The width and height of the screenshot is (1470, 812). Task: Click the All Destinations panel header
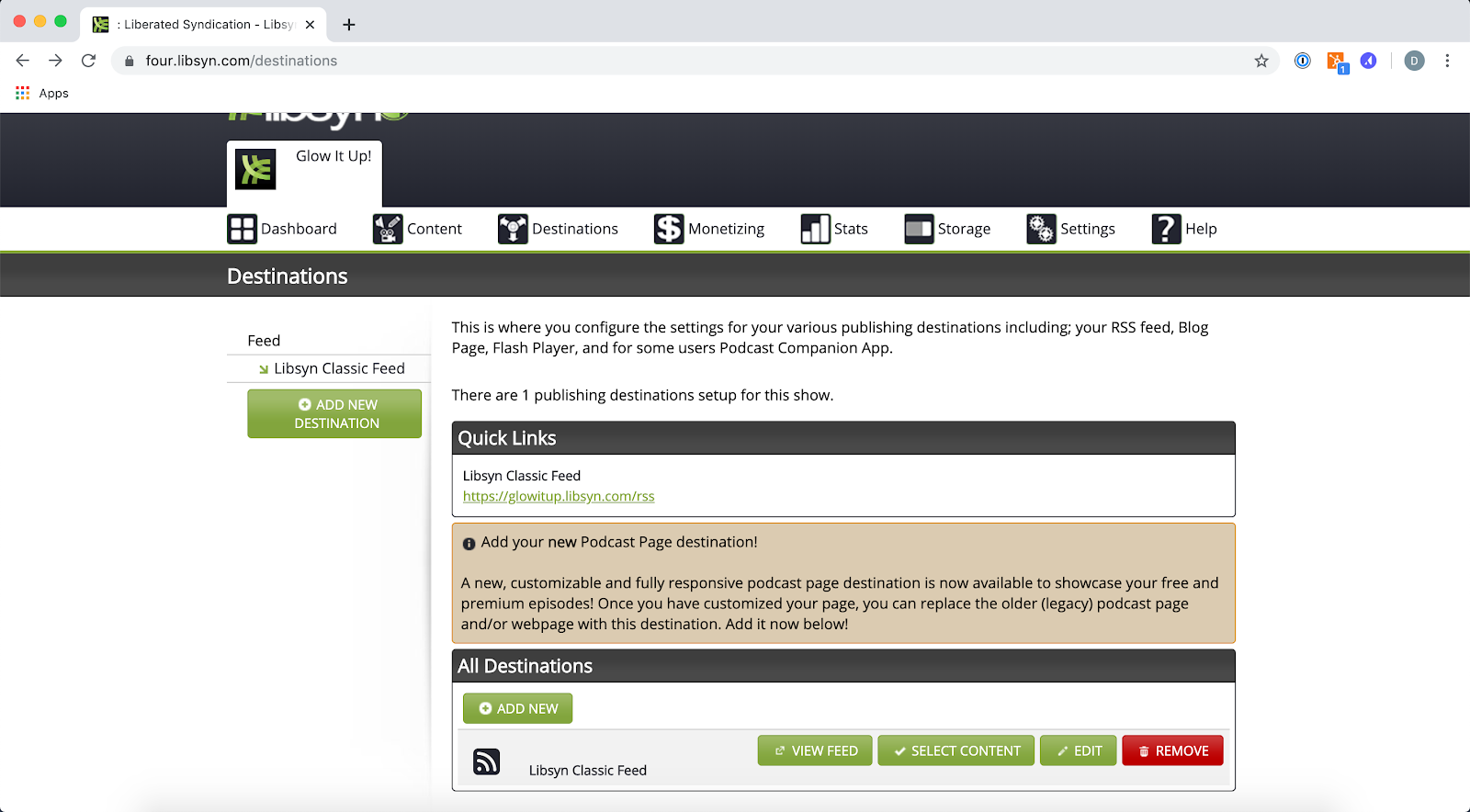[843, 666]
